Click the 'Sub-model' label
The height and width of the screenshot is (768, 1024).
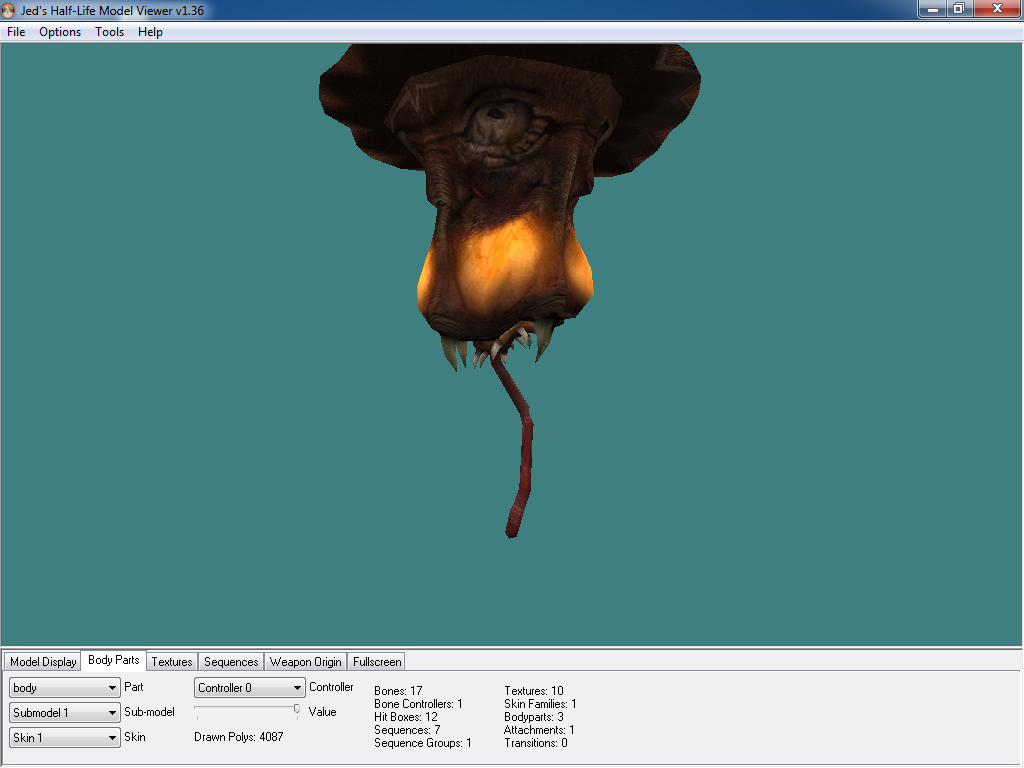tap(150, 712)
